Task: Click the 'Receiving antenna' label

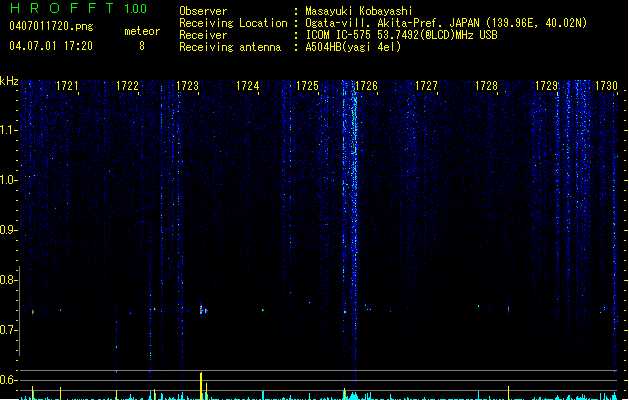Action: pyautogui.click(x=230, y=47)
